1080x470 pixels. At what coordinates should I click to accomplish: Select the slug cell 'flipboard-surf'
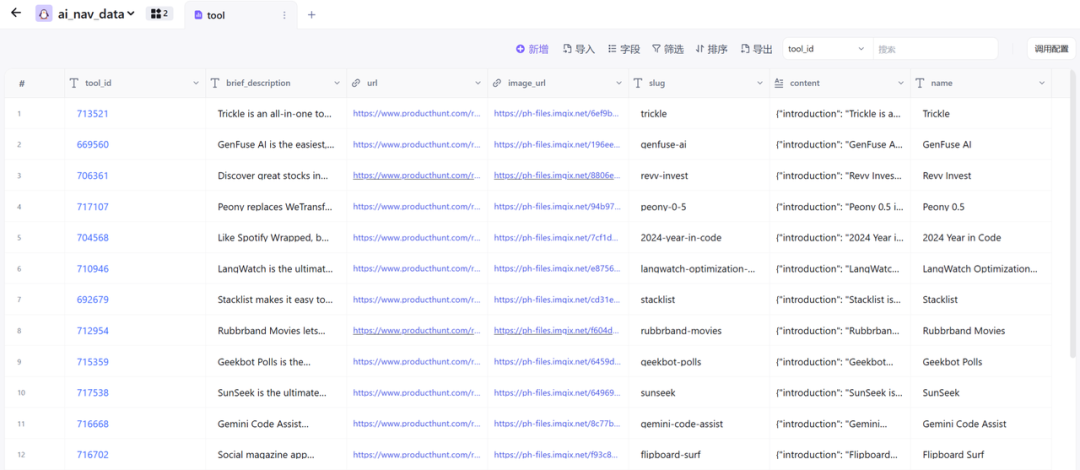(x=699, y=455)
